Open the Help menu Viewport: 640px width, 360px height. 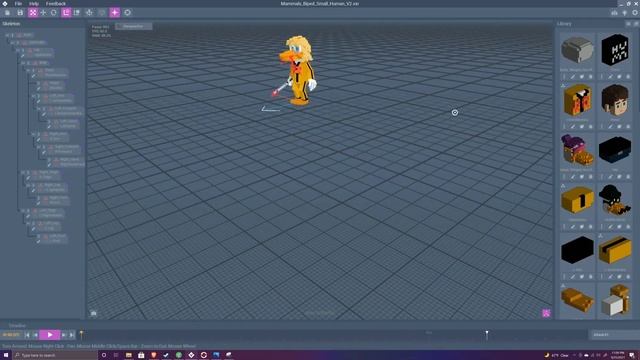(x=34, y=3)
